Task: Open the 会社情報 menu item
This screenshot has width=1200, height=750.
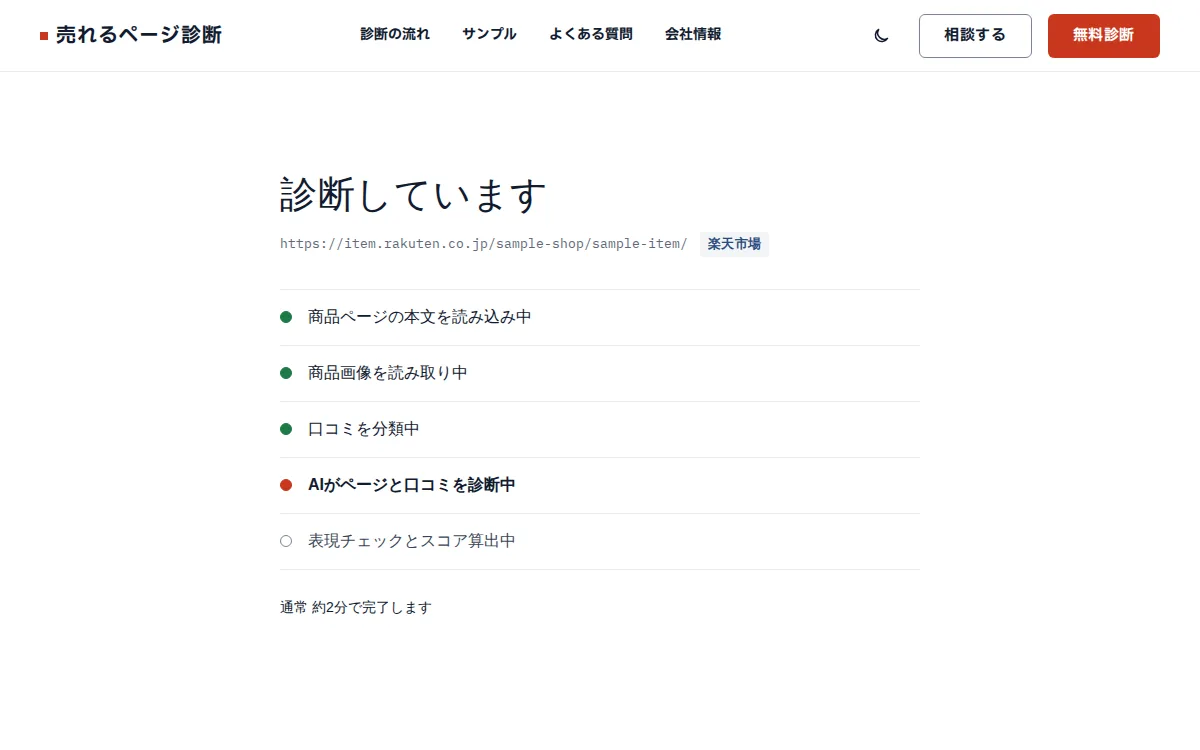Action: (x=693, y=34)
